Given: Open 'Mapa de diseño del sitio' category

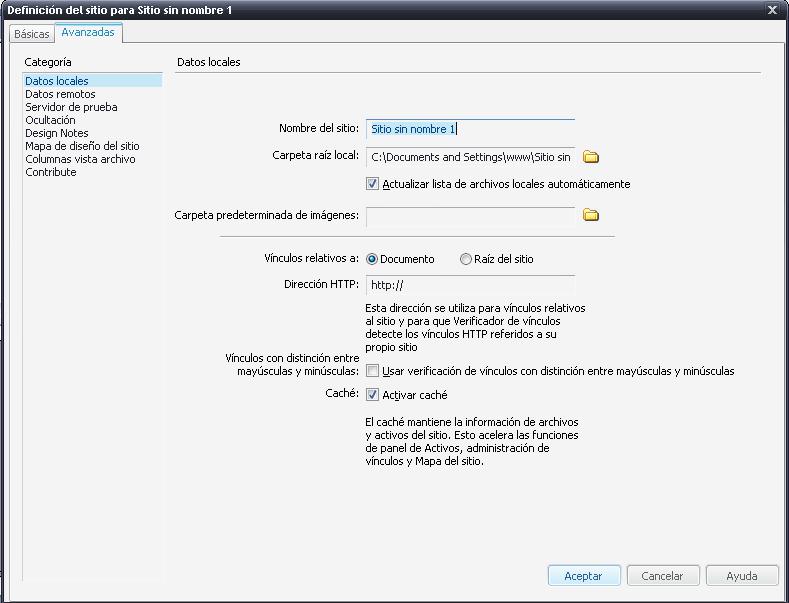Looking at the screenshot, I should [x=82, y=146].
